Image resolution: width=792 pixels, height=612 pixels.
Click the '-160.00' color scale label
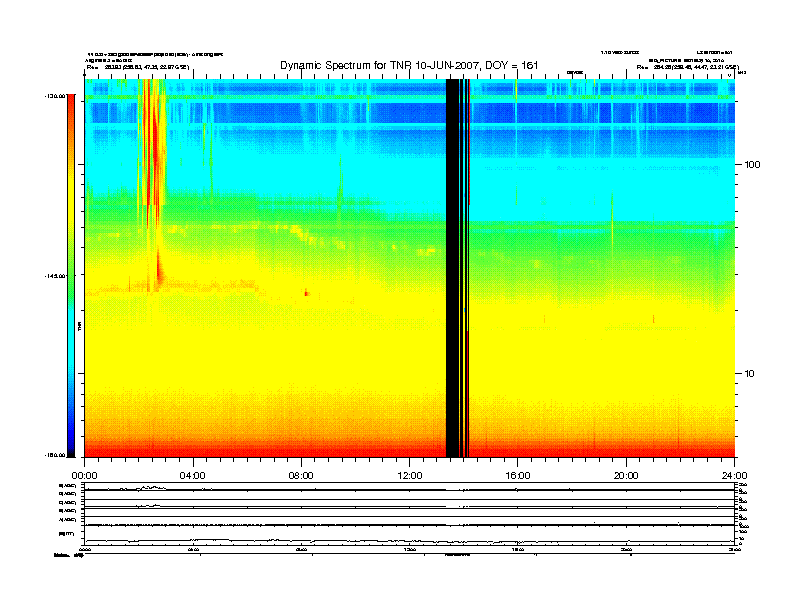[x=54, y=455]
